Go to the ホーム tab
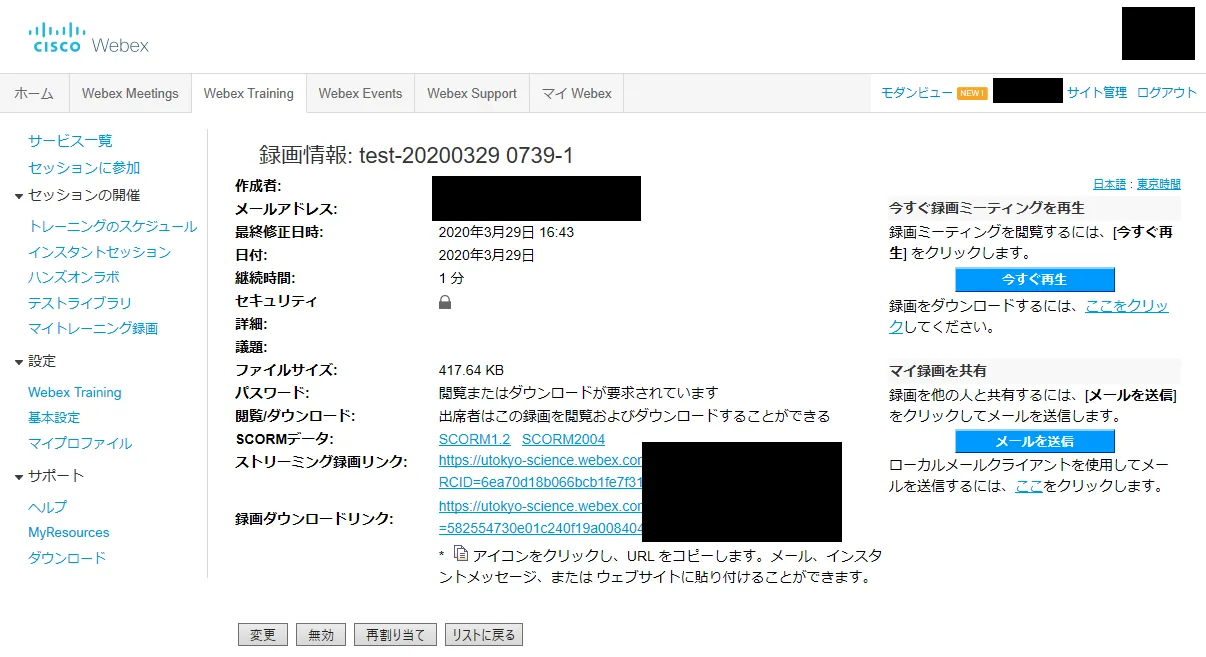Screen dimensions: 1206x657 coord(34,93)
